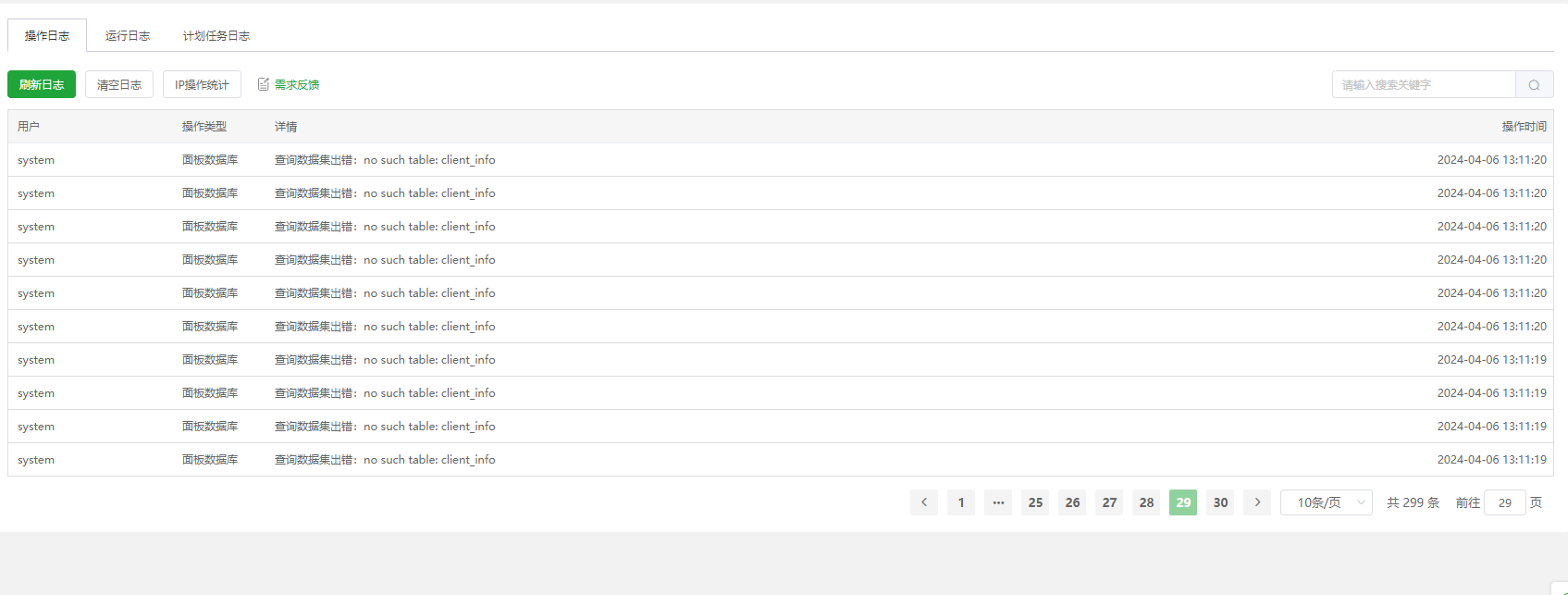This screenshot has width=1568, height=595.
Task: Go to page 1
Action: 961,502
